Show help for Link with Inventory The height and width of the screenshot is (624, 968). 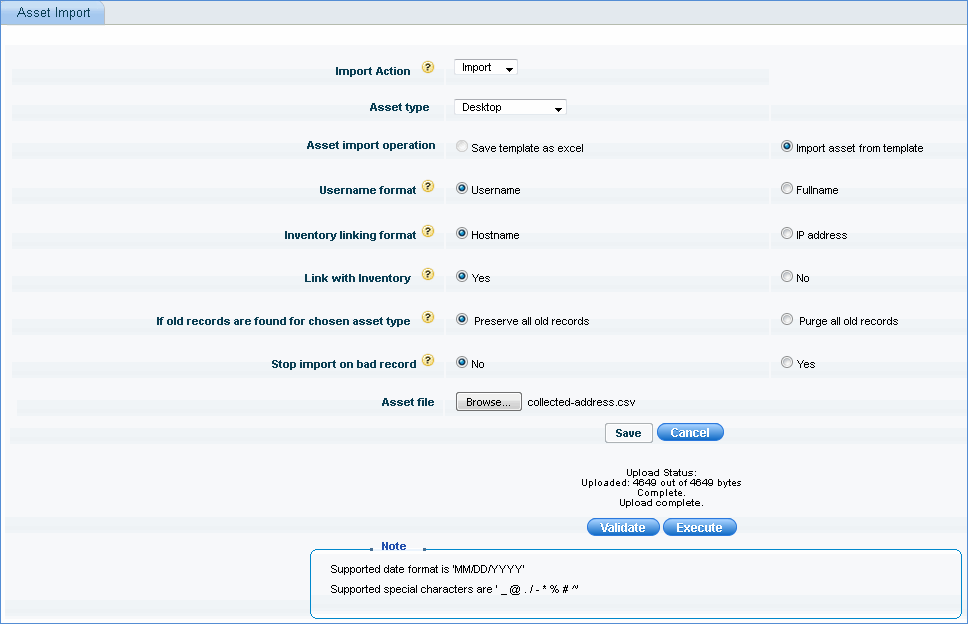tap(428, 275)
